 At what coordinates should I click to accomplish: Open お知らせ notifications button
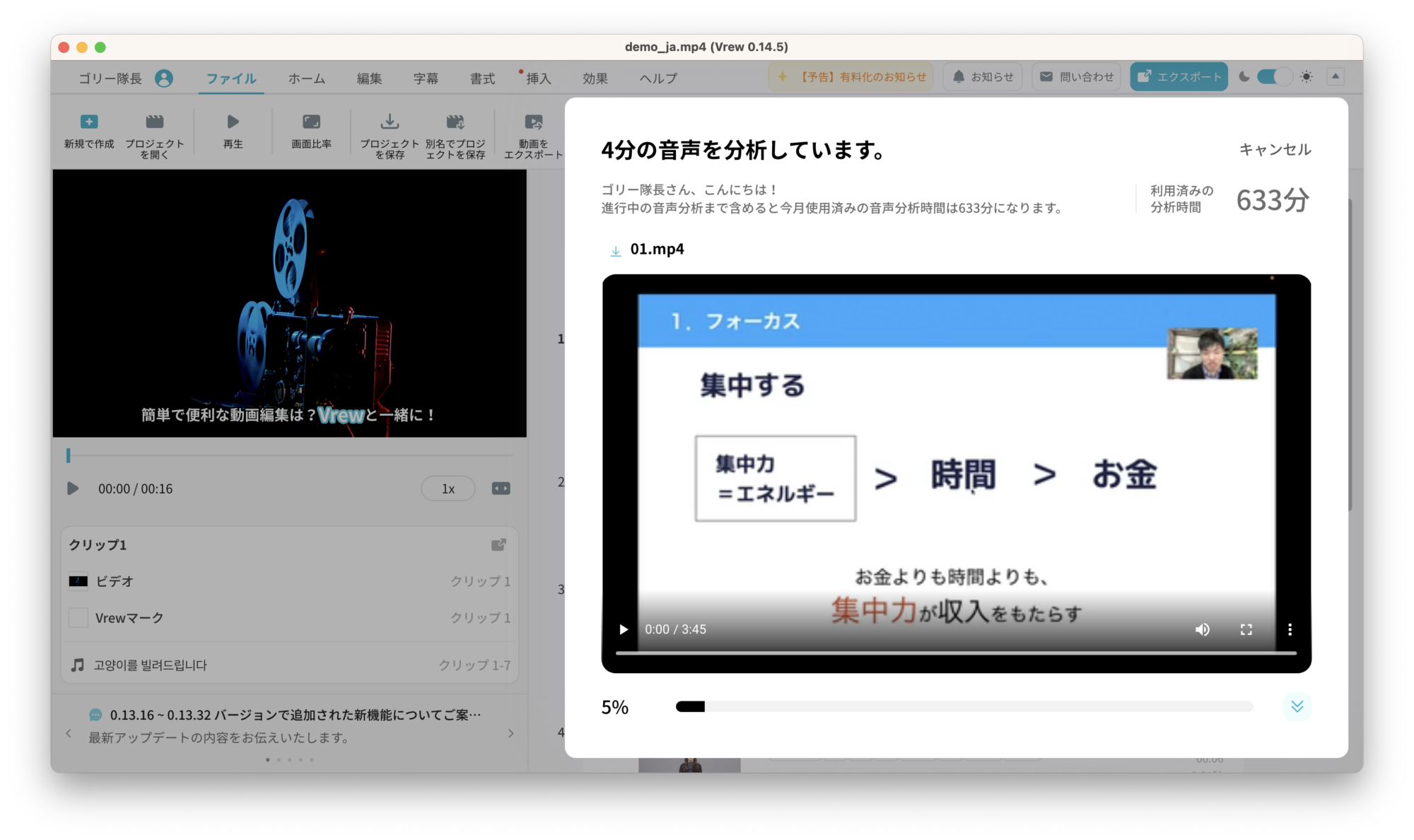(983, 76)
